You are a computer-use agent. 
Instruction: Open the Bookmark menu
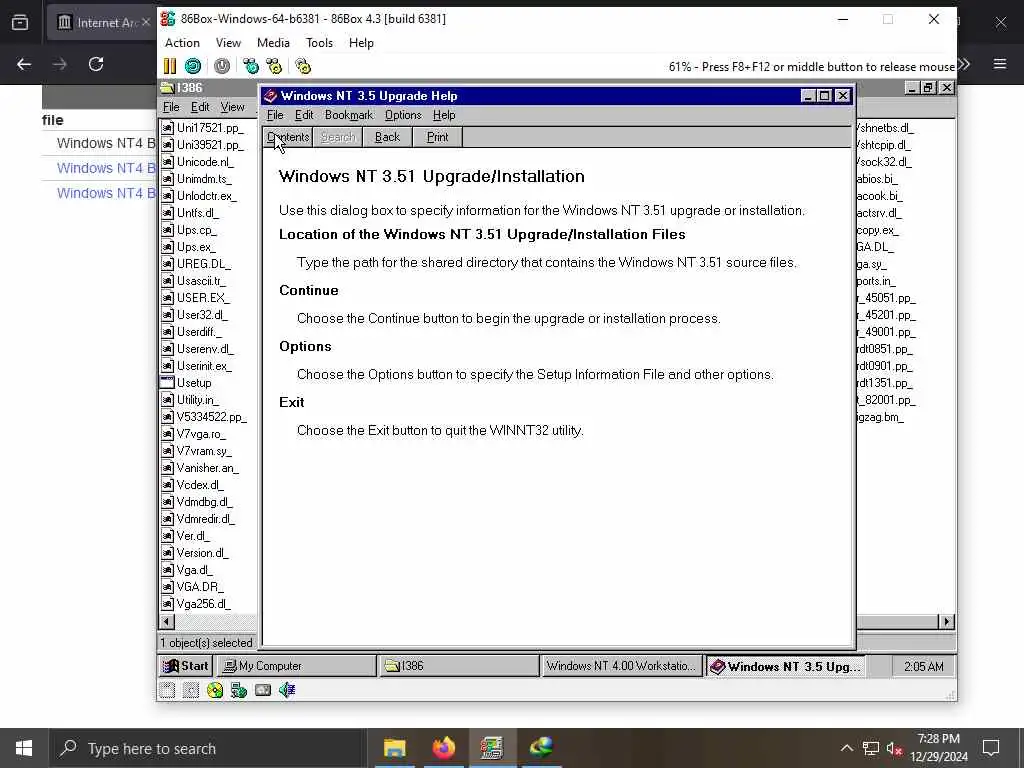coord(349,115)
